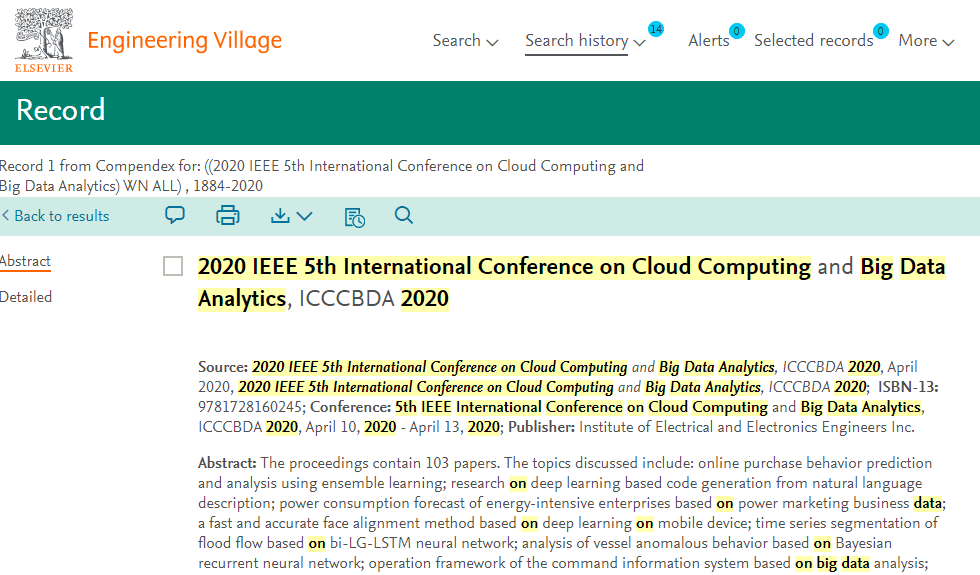The height and width of the screenshot is (575, 980).
Task: Expand the More menu
Action: point(926,41)
